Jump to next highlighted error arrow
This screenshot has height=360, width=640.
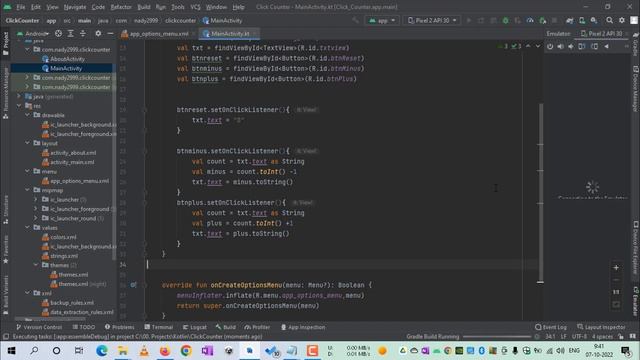pos(538,47)
